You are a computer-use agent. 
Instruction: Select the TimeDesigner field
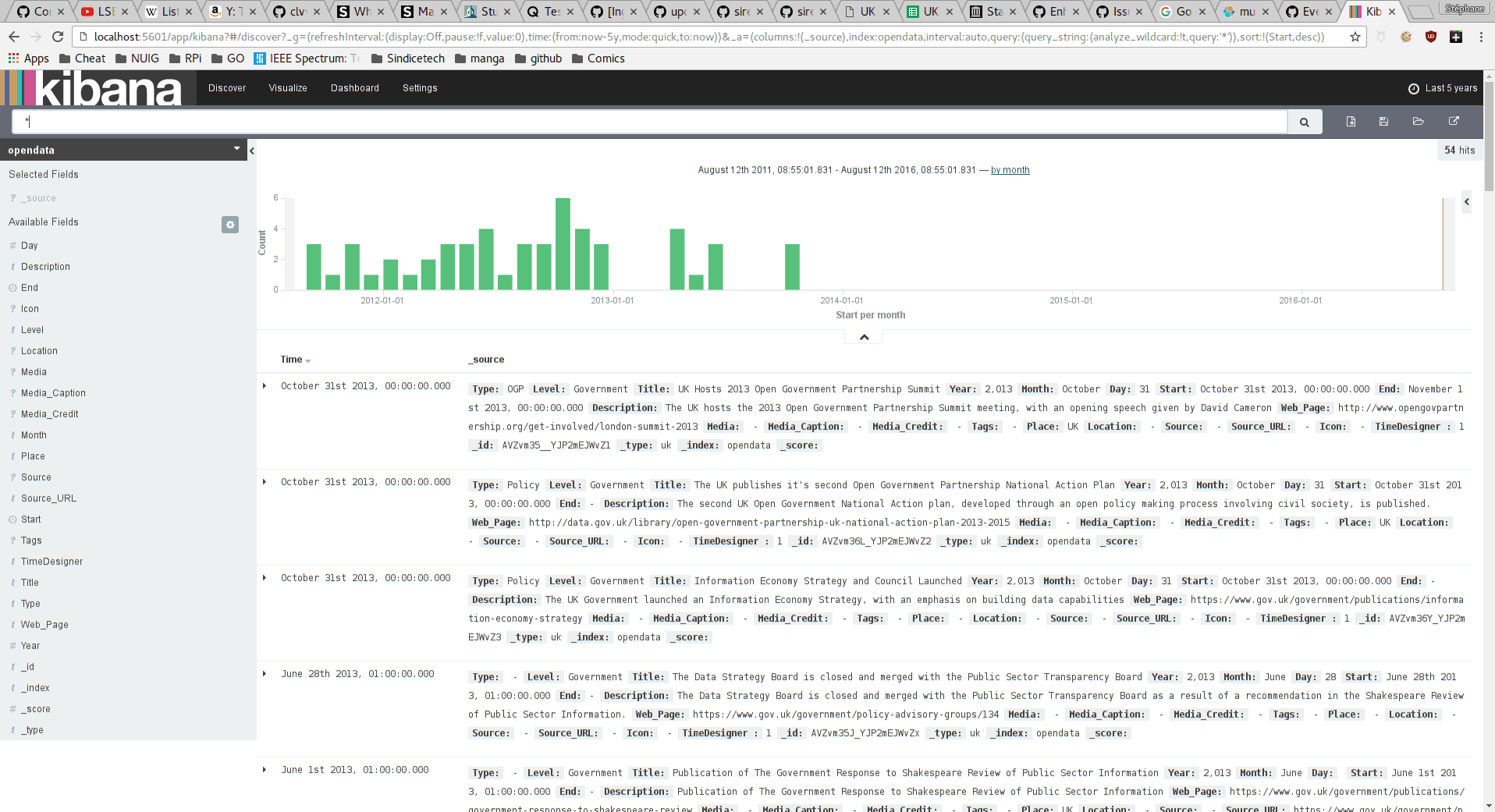[x=51, y=562]
